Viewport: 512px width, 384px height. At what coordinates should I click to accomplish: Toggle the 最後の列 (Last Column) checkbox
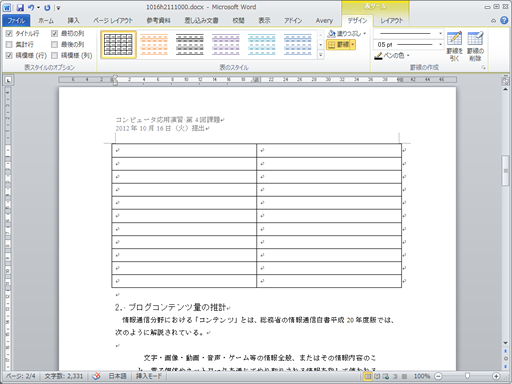(x=55, y=44)
